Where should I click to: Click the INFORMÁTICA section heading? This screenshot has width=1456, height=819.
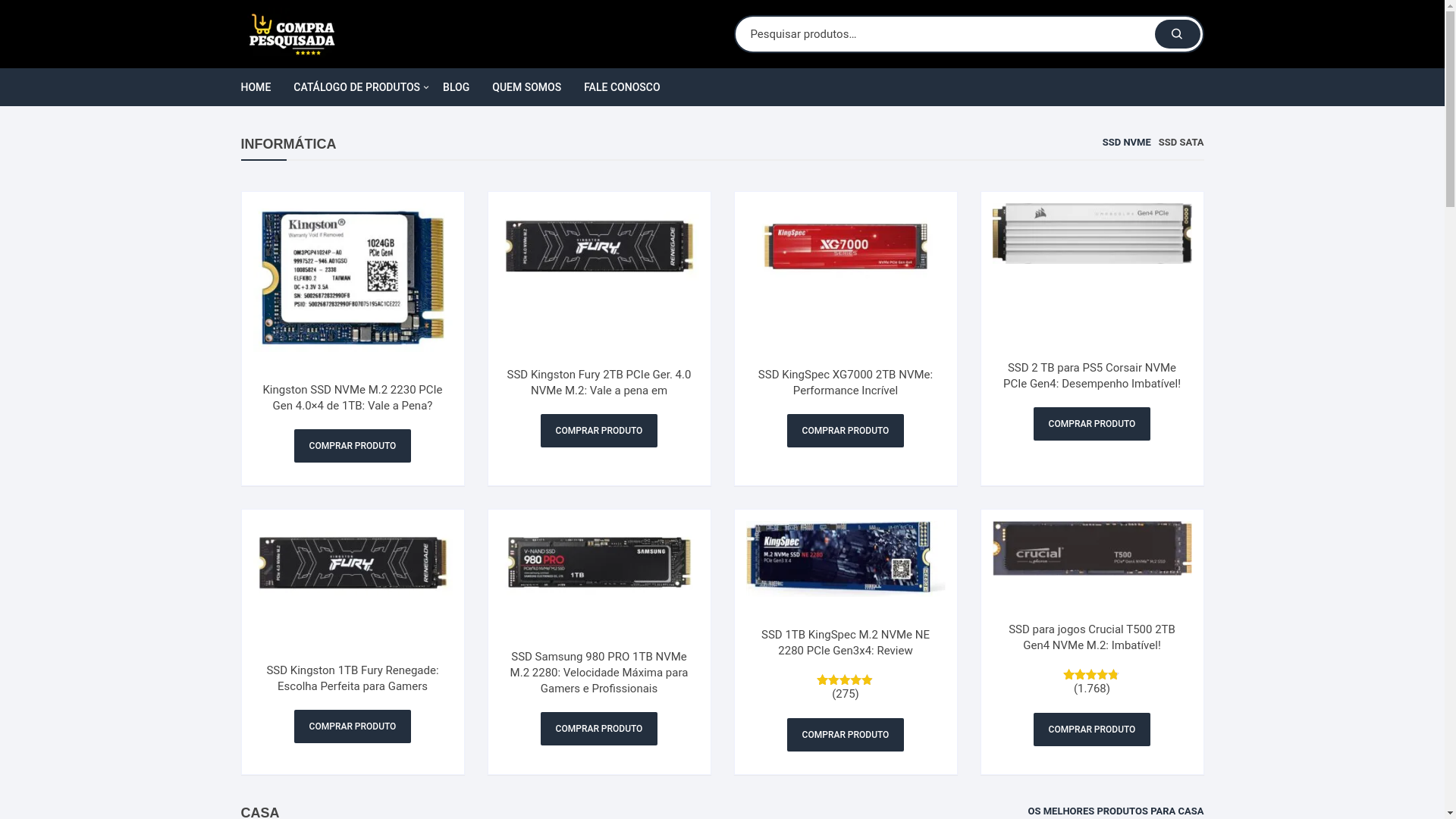[x=288, y=144]
